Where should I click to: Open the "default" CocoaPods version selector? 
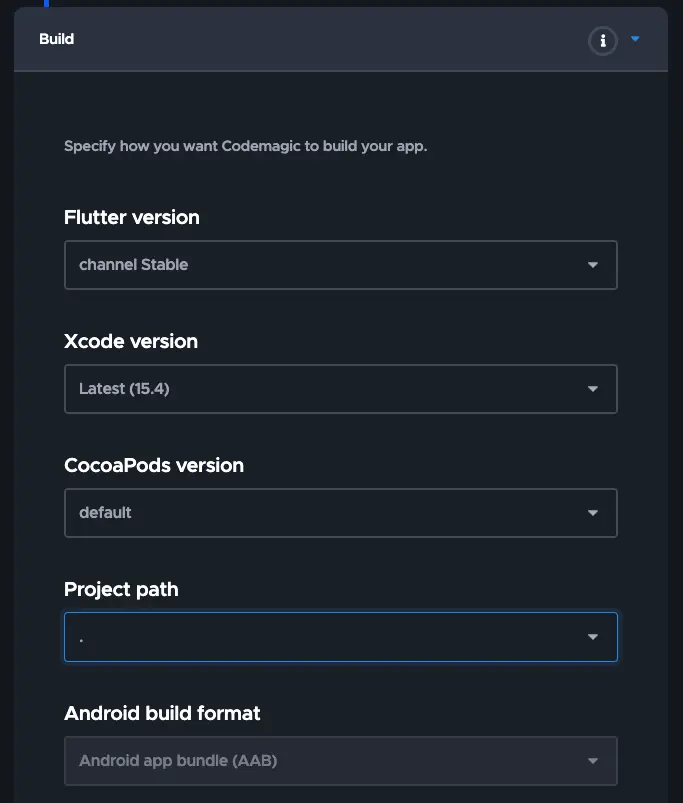[x=300, y=512]
